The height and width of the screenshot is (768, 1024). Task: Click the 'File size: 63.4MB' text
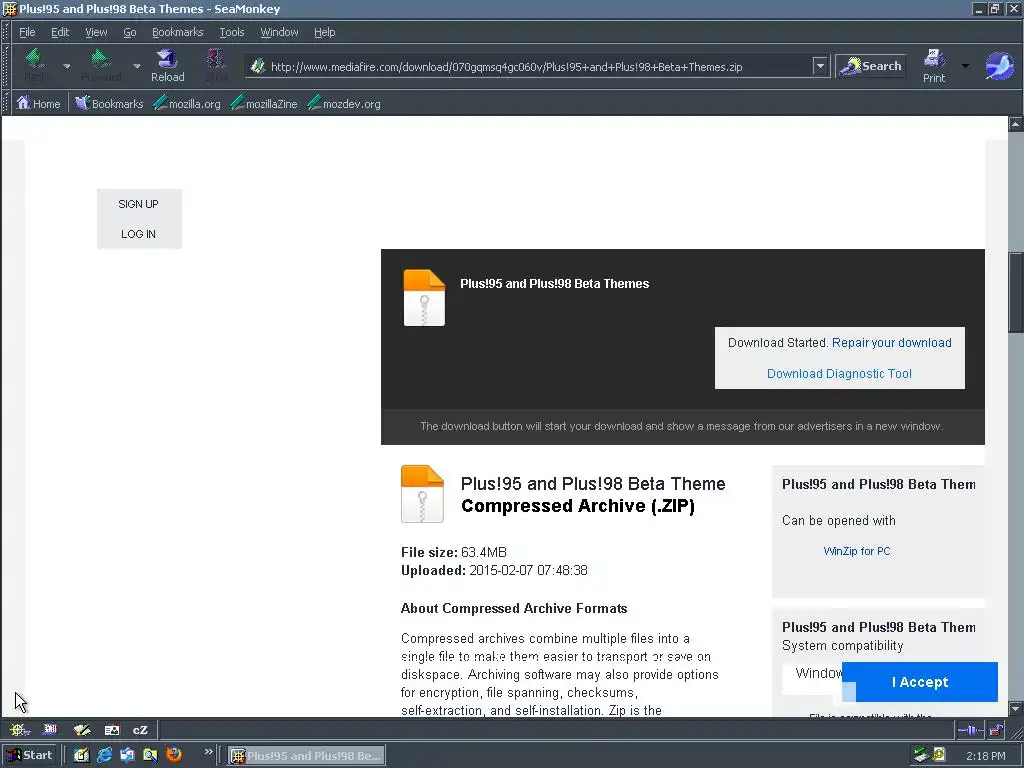point(454,552)
